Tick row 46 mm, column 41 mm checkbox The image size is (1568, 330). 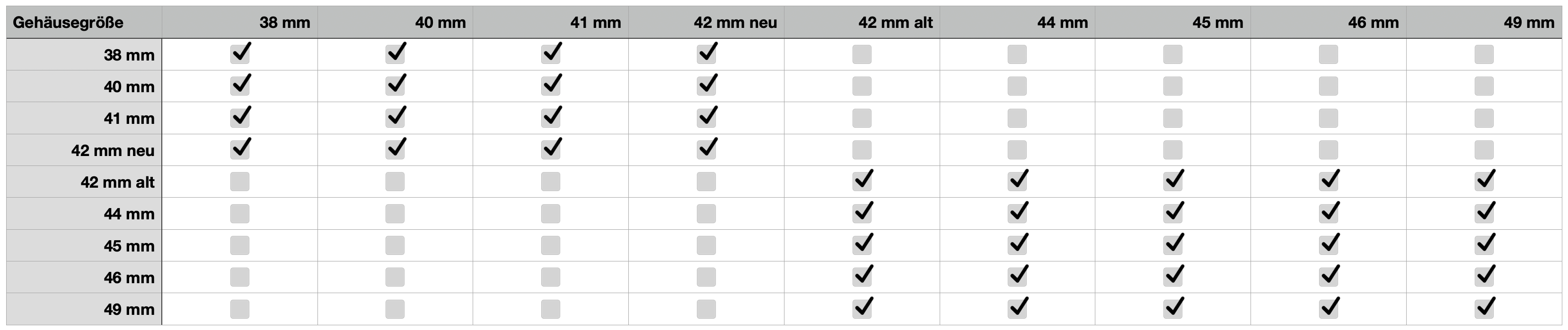pos(551,277)
